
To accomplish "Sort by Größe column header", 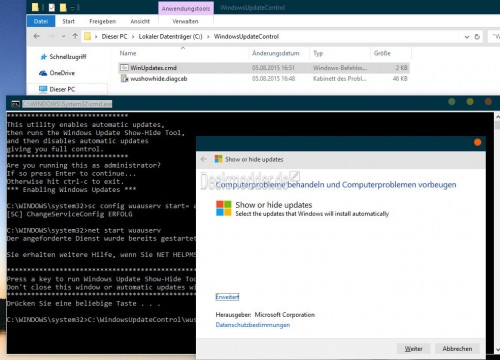I will [382, 53].
